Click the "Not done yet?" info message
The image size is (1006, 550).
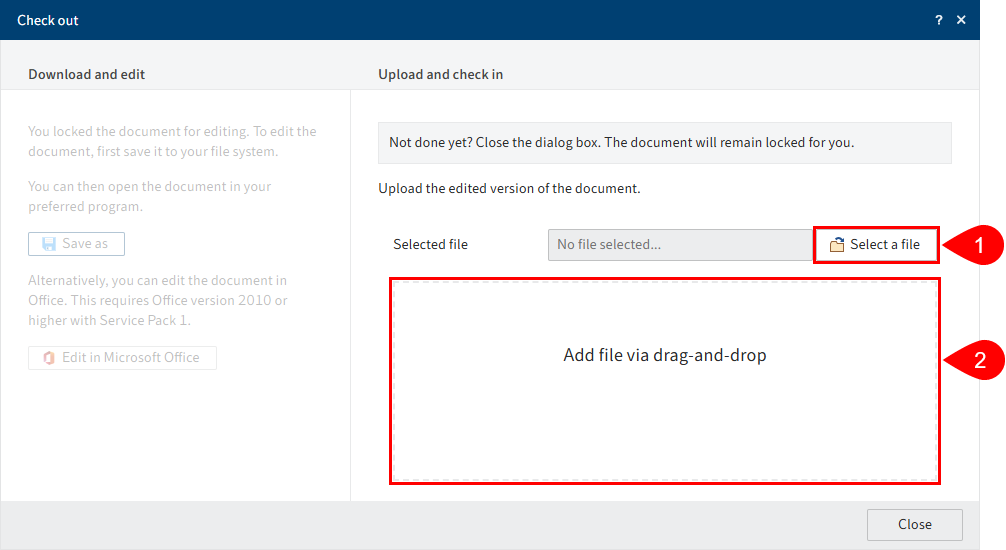[x=665, y=142]
